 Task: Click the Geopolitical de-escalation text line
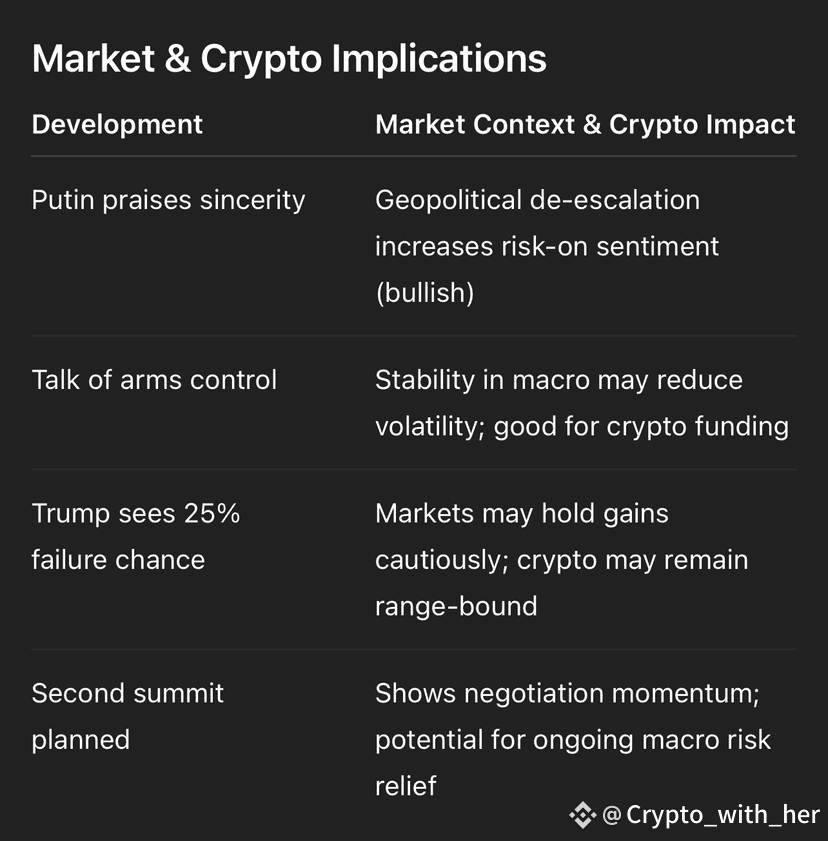click(x=537, y=200)
